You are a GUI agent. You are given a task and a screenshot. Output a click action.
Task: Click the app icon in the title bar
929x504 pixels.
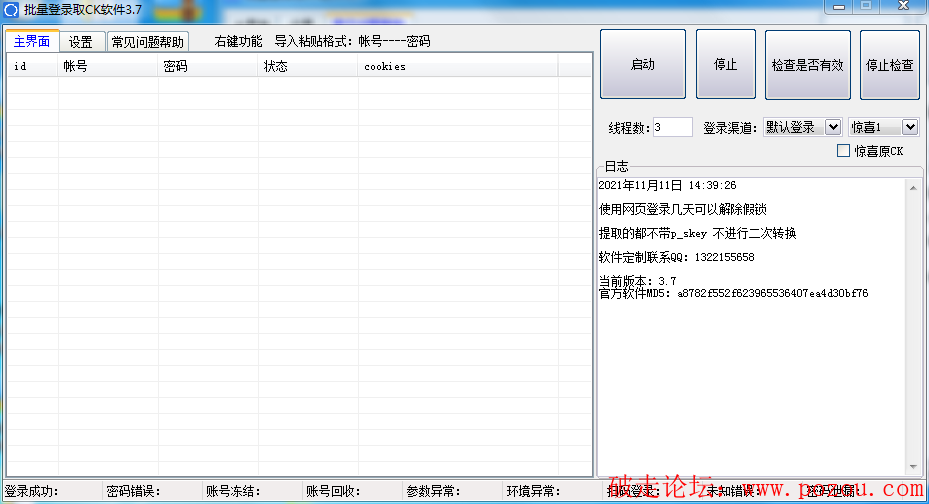pyautogui.click(x=11, y=9)
